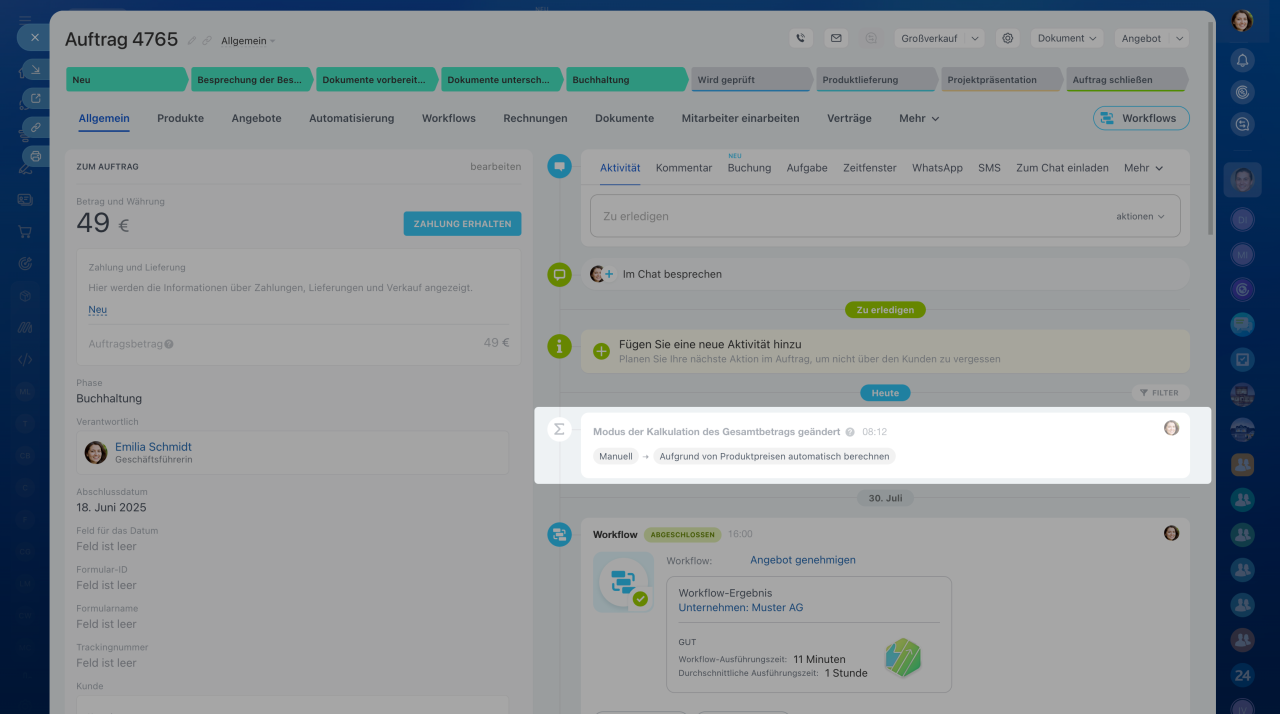Screen dimensions: 1280x714
Task: Click the Bitrix24 '24' icon in sidebar
Action: point(1243,675)
